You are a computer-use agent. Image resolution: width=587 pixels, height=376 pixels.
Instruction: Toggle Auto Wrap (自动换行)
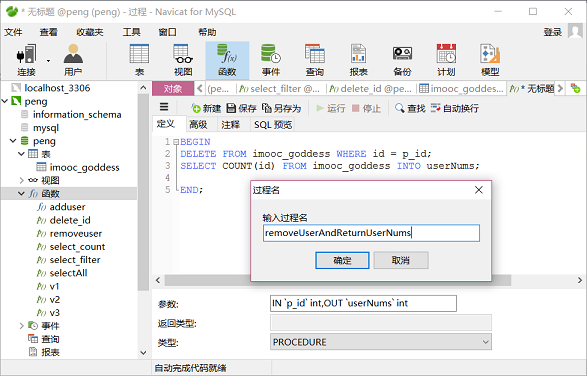(454, 108)
